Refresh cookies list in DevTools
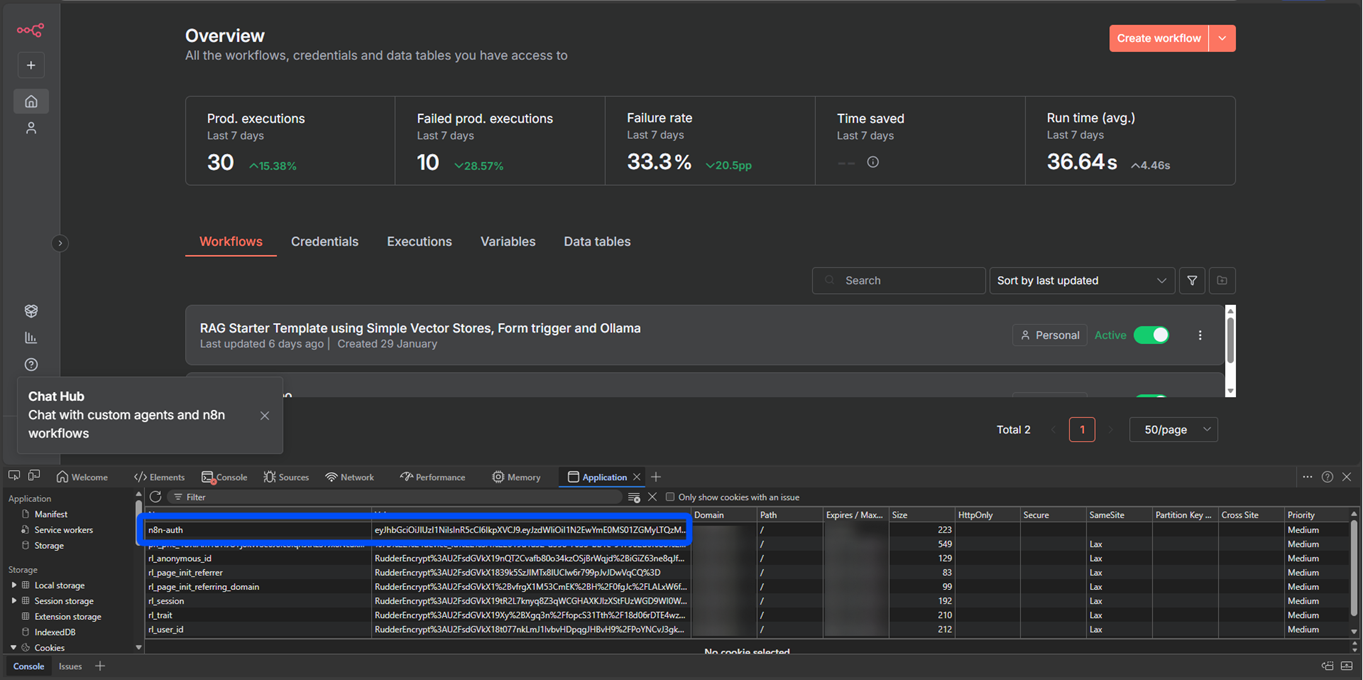 coord(155,497)
